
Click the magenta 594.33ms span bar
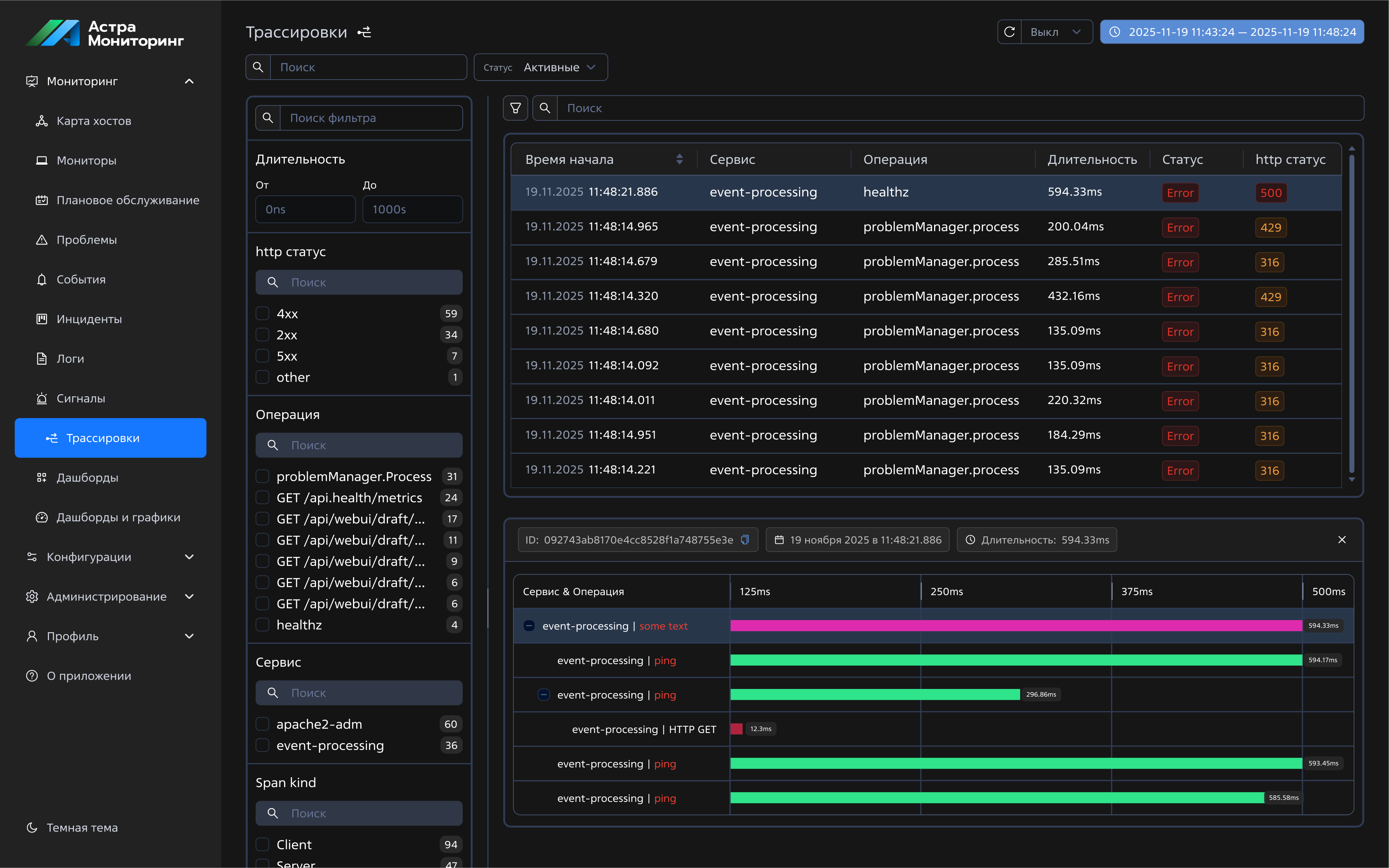[1016, 626]
